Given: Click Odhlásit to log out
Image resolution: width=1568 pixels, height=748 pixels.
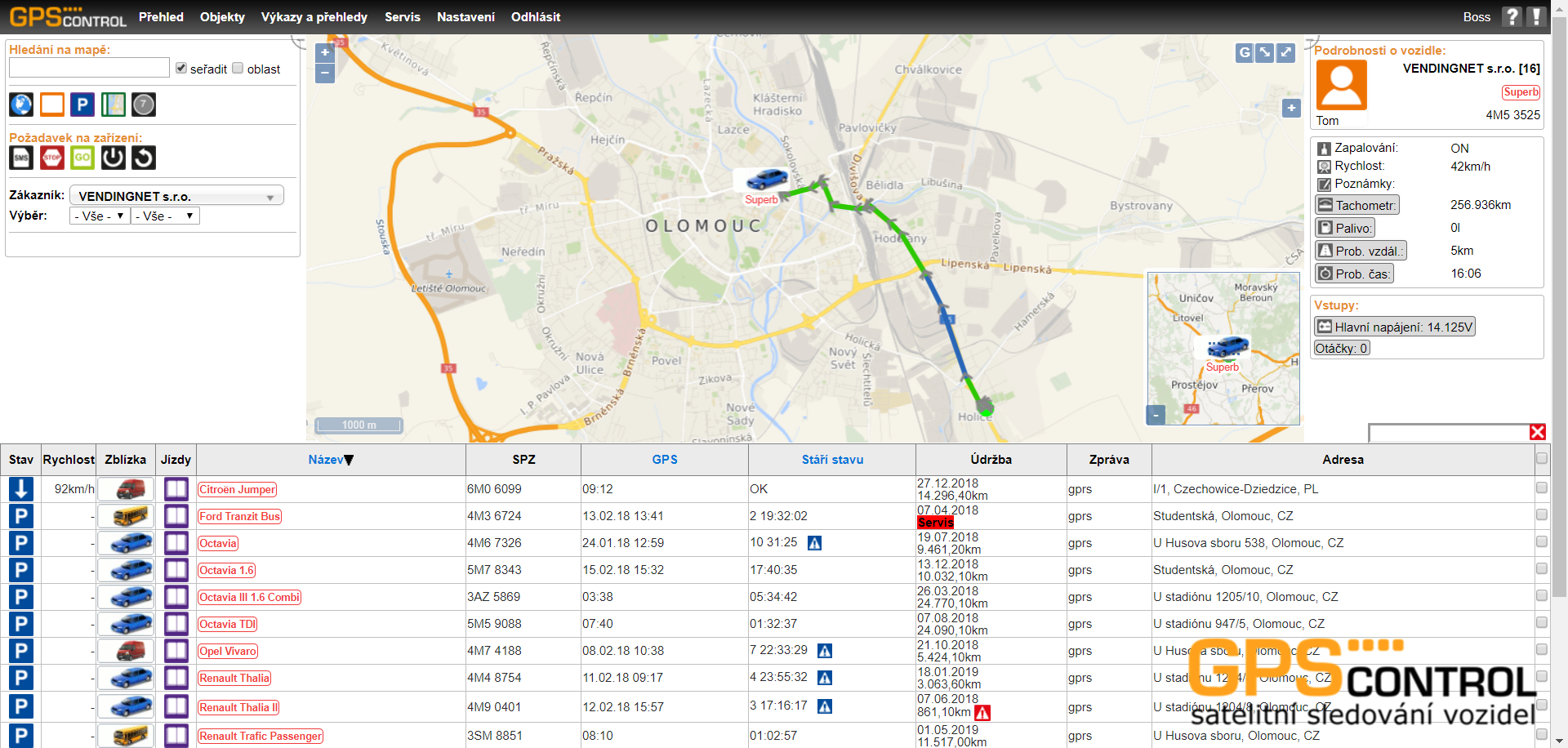Looking at the screenshot, I should [x=536, y=17].
